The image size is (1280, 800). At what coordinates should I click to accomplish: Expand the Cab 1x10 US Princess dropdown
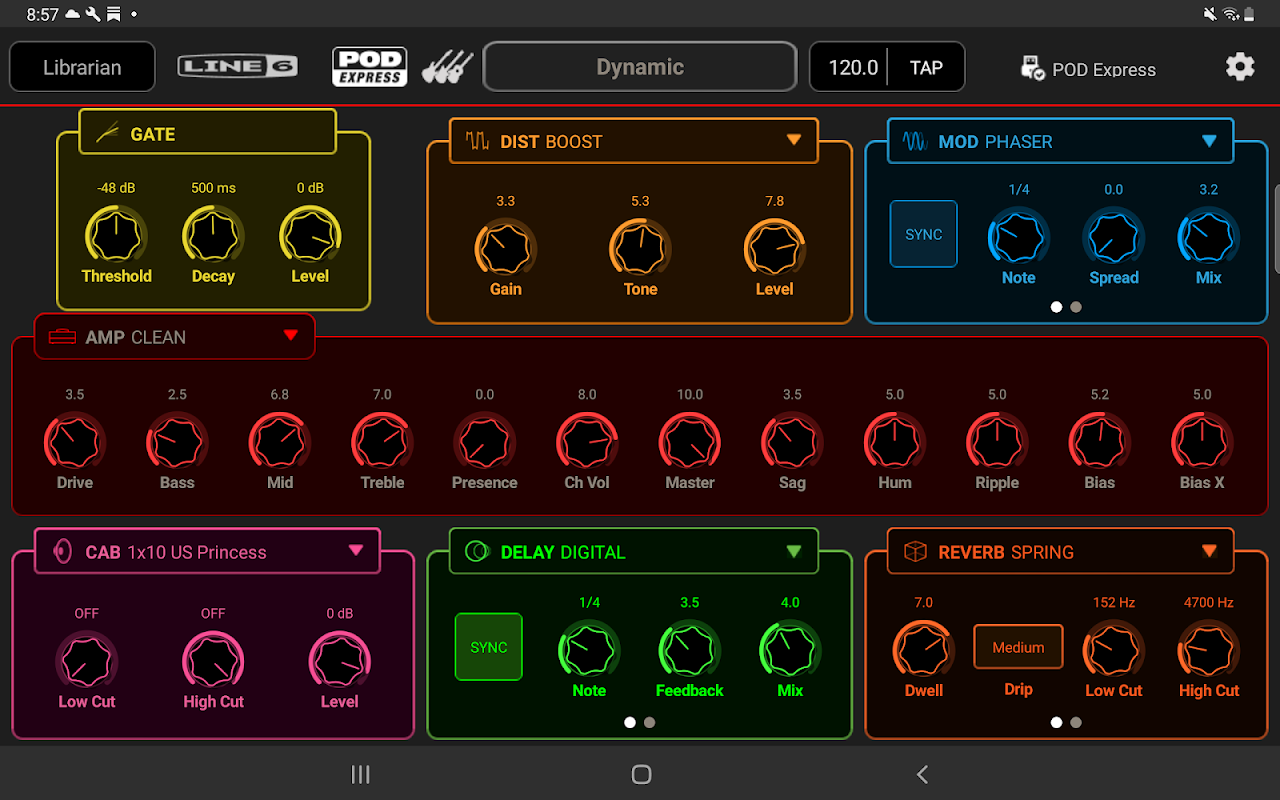click(x=356, y=550)
